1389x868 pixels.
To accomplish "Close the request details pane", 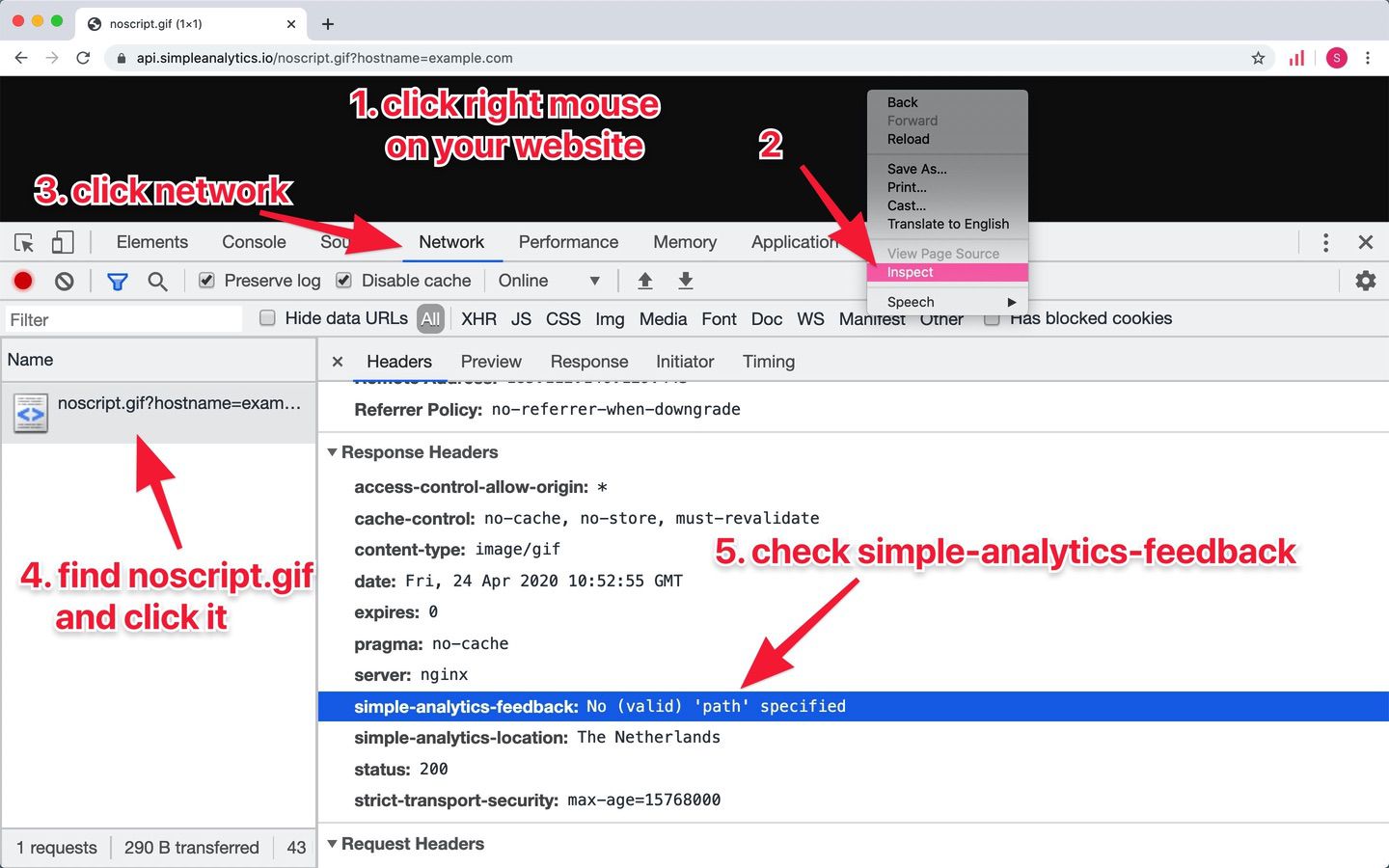I will (x=338, y=362).
